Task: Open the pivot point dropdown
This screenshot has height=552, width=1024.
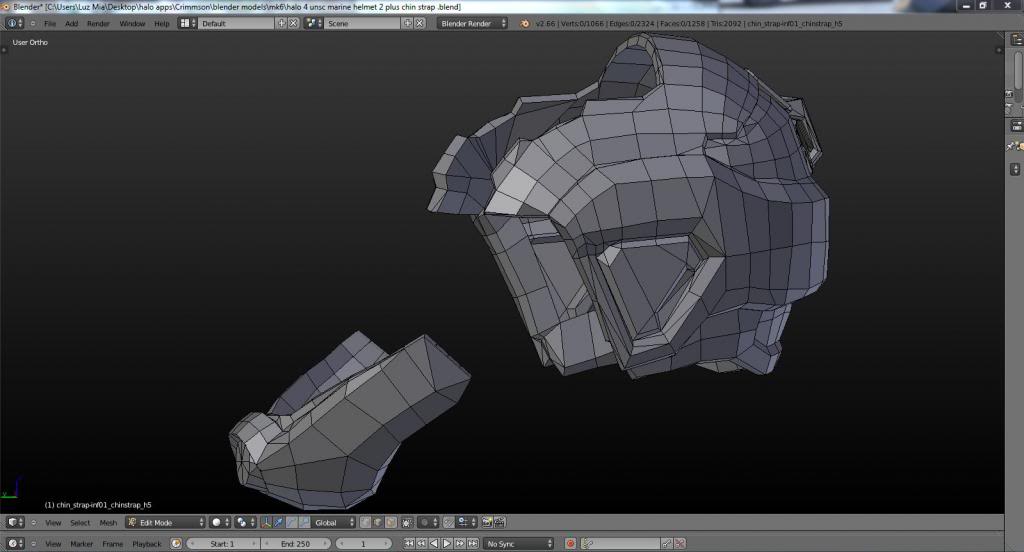Action: (x=246, y=522)
